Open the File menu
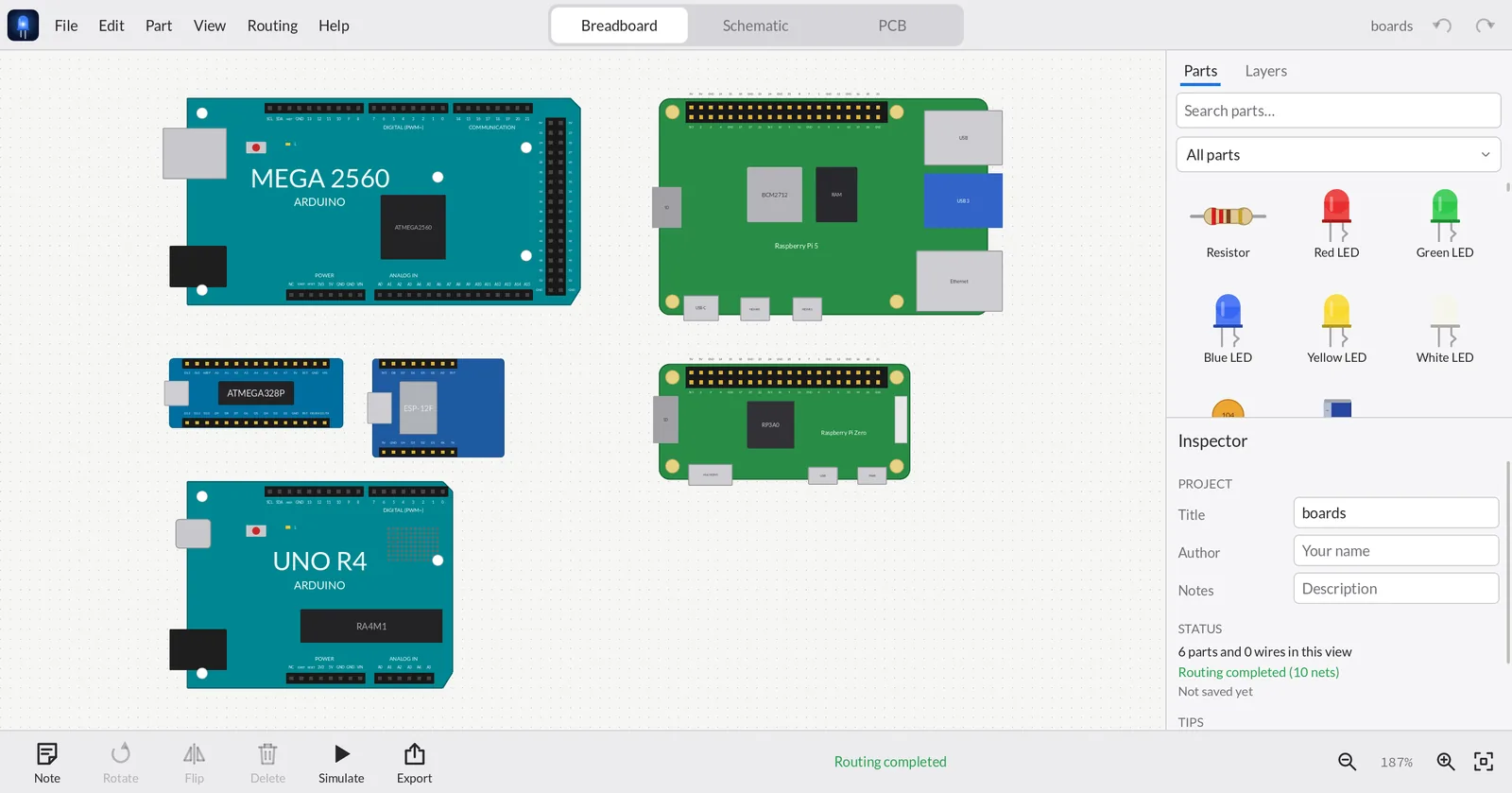This screenshot has width=1512, height=793. 66,26
